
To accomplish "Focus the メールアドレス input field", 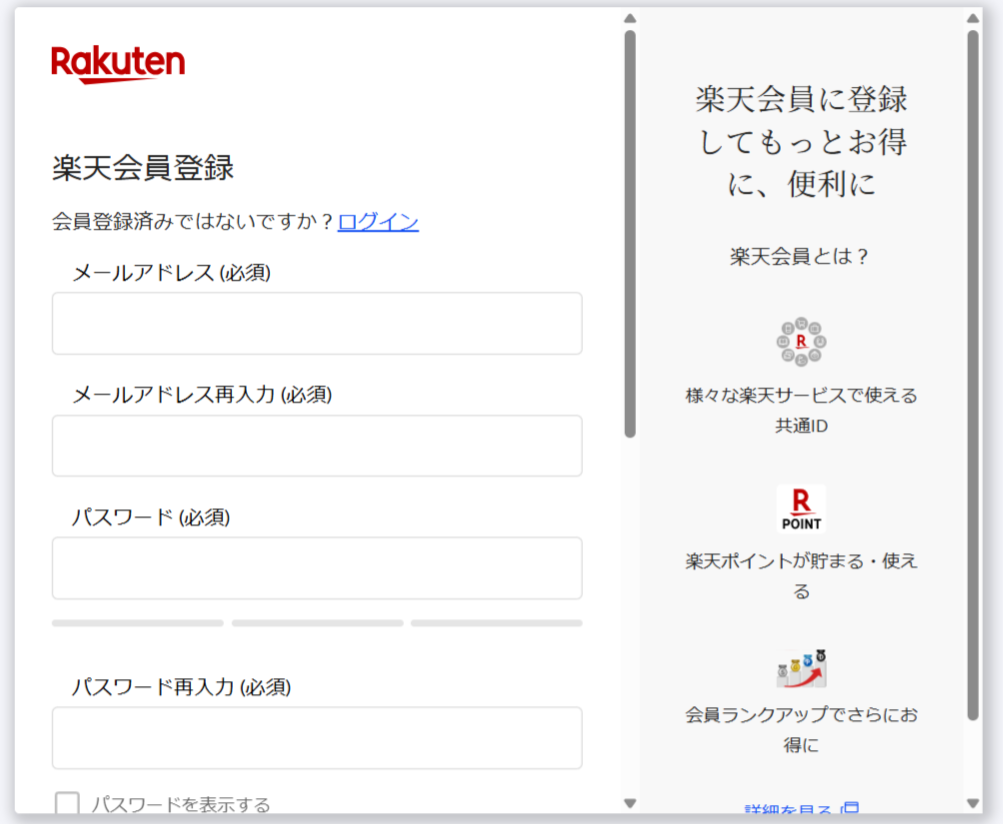I will [x=317, y=323].
